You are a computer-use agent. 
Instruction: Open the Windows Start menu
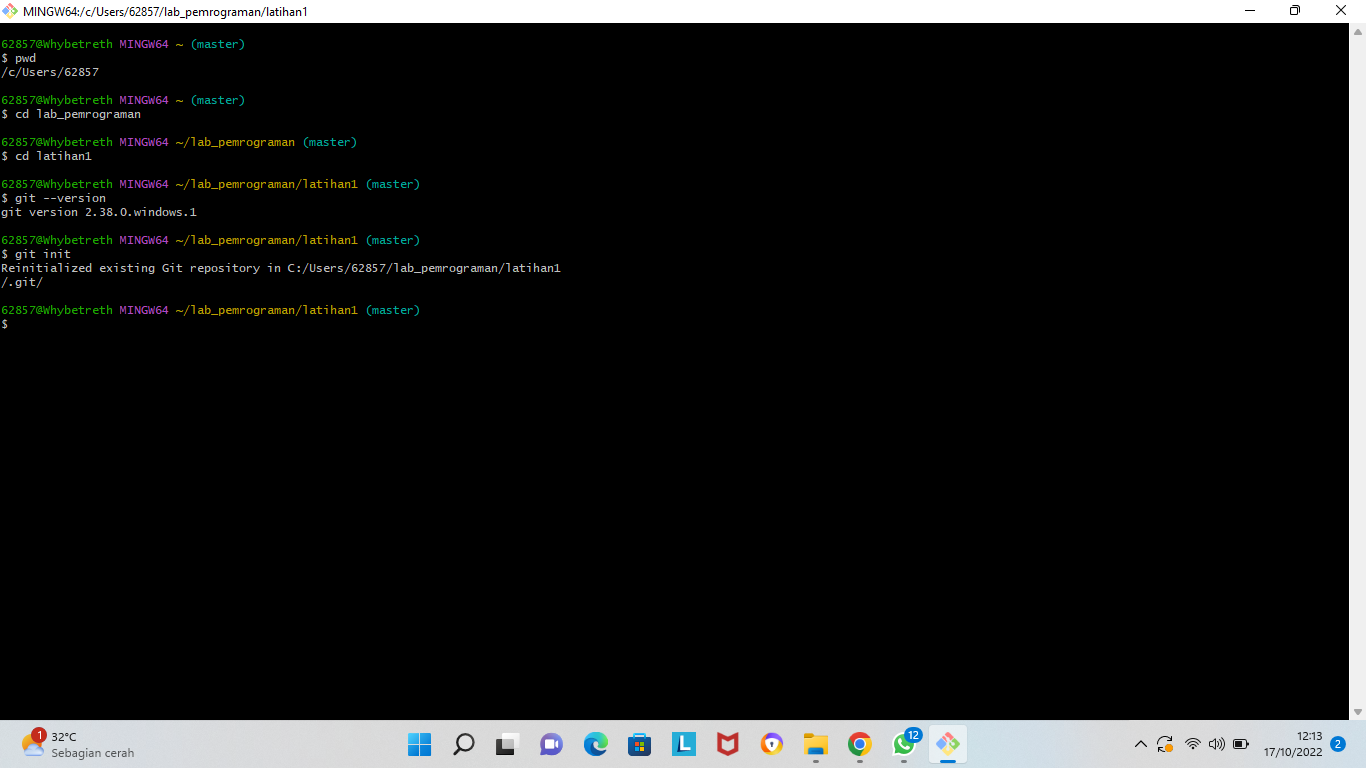[x=419, y=744]
